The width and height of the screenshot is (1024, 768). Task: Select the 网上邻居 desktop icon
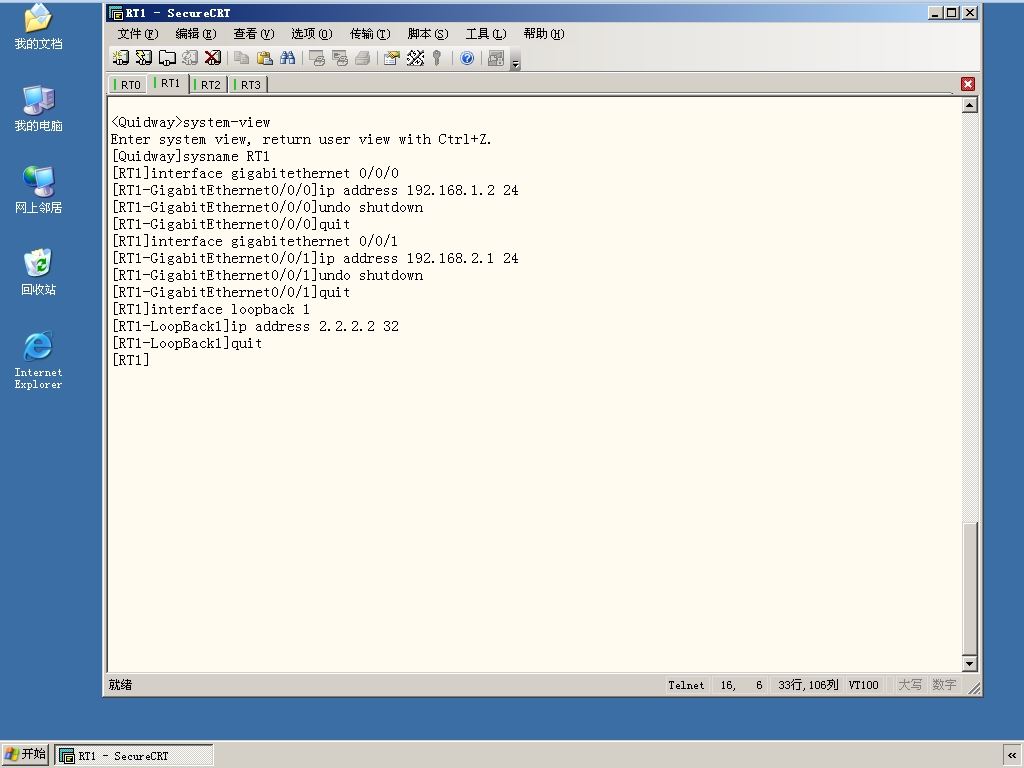click(x=38, y=190)
